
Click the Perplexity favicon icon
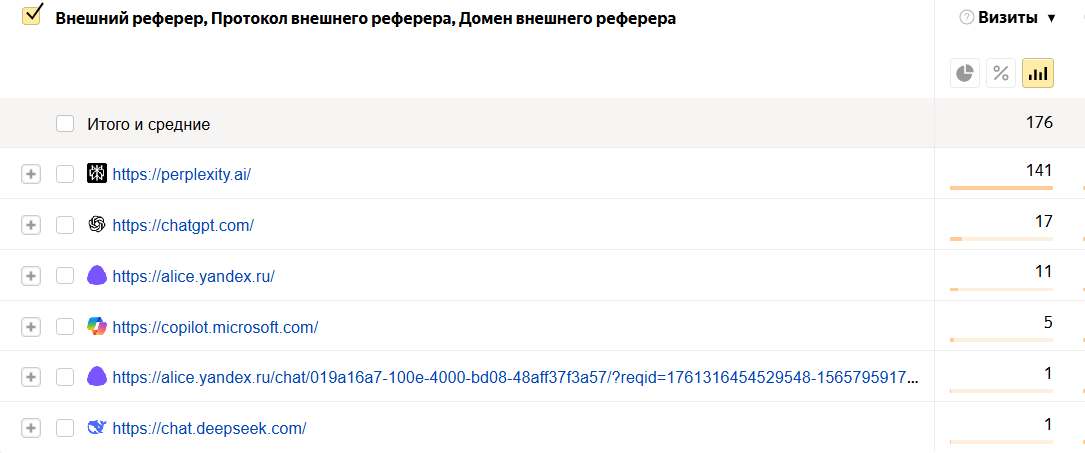pyautogui.click(x=97, y=174)
